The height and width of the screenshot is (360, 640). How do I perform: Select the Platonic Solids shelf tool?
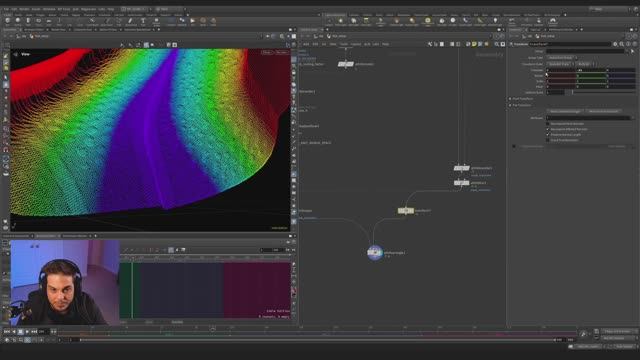(x=156, y=21)
